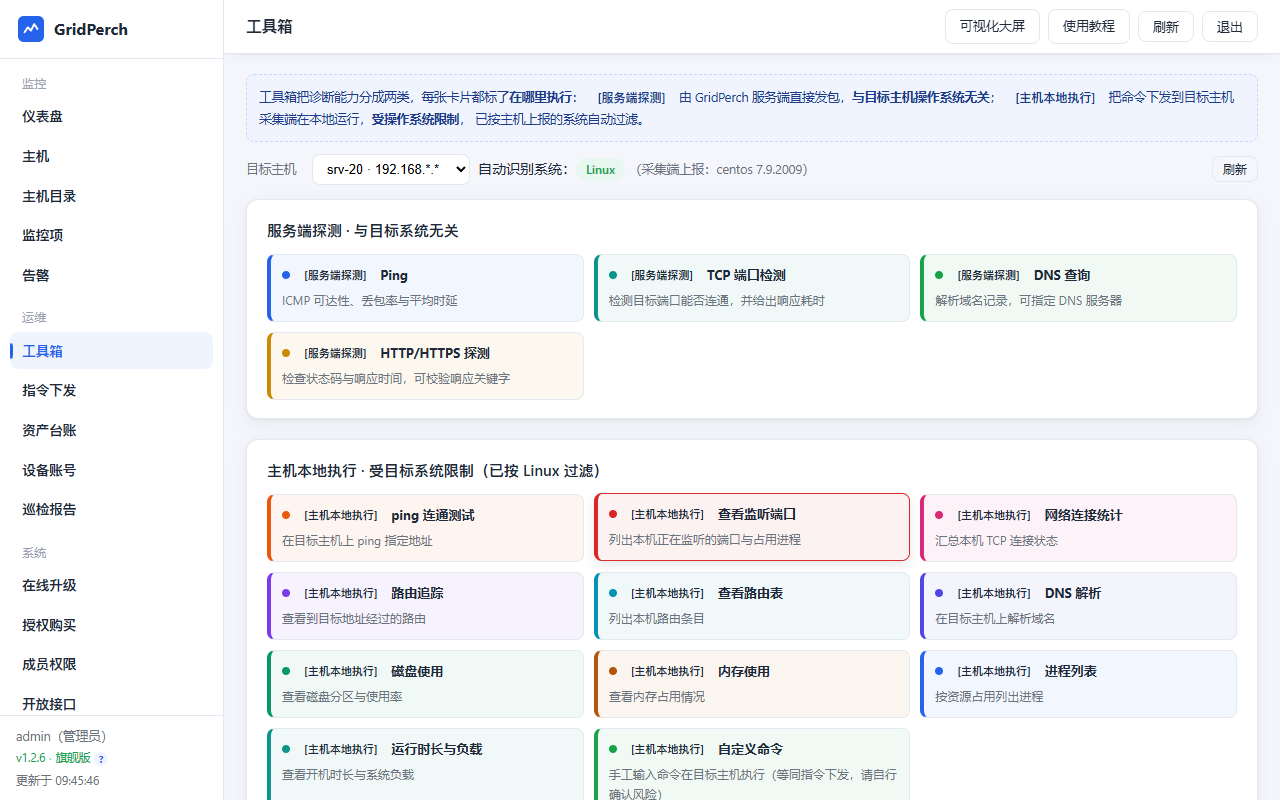This screenshot has height=800, width=1280.
Task: Select 巡检报告 in the sidebar
Action: 111,509
